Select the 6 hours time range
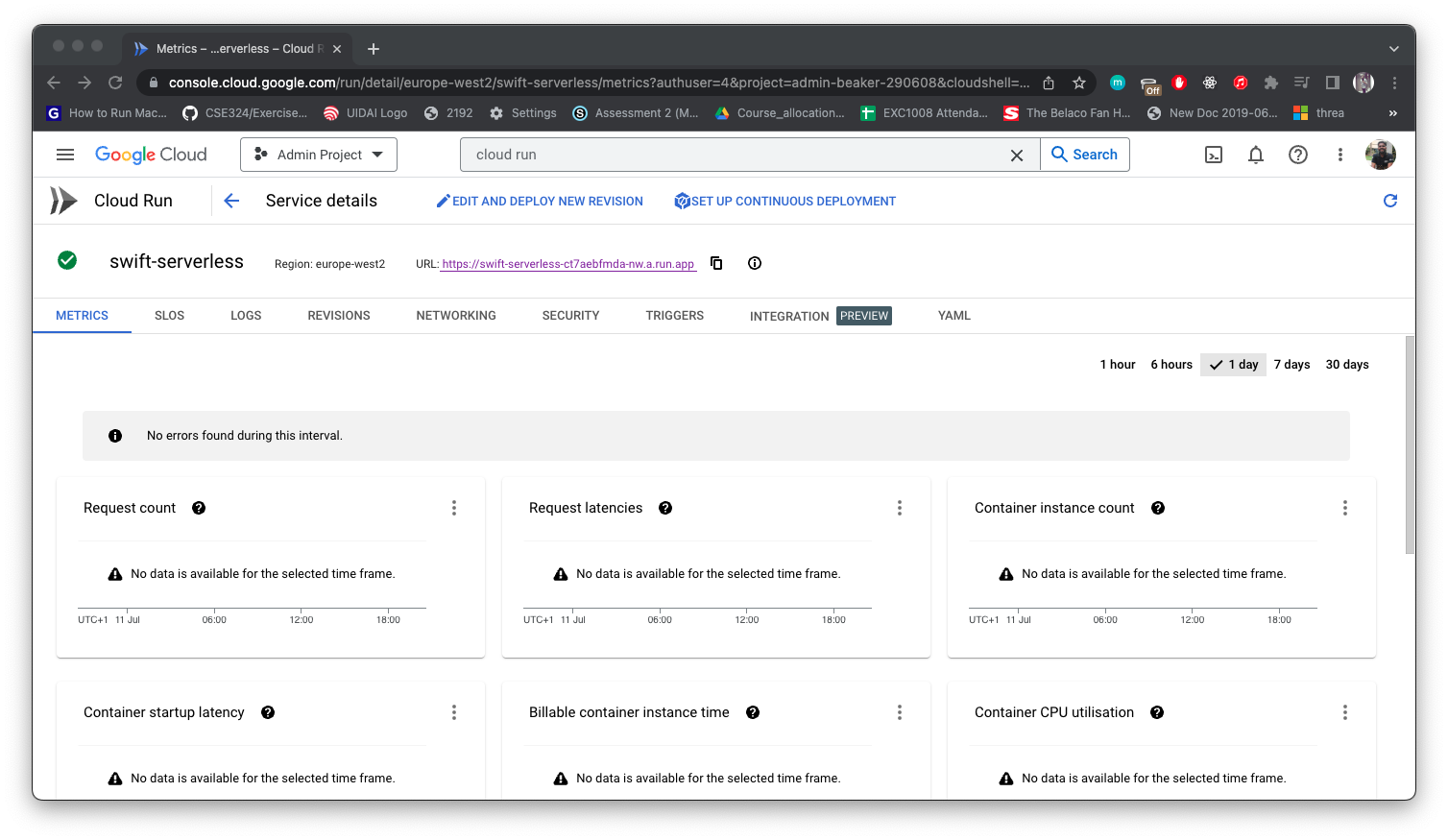This screenshot has height=840, width=1448. coord(1171,365)
